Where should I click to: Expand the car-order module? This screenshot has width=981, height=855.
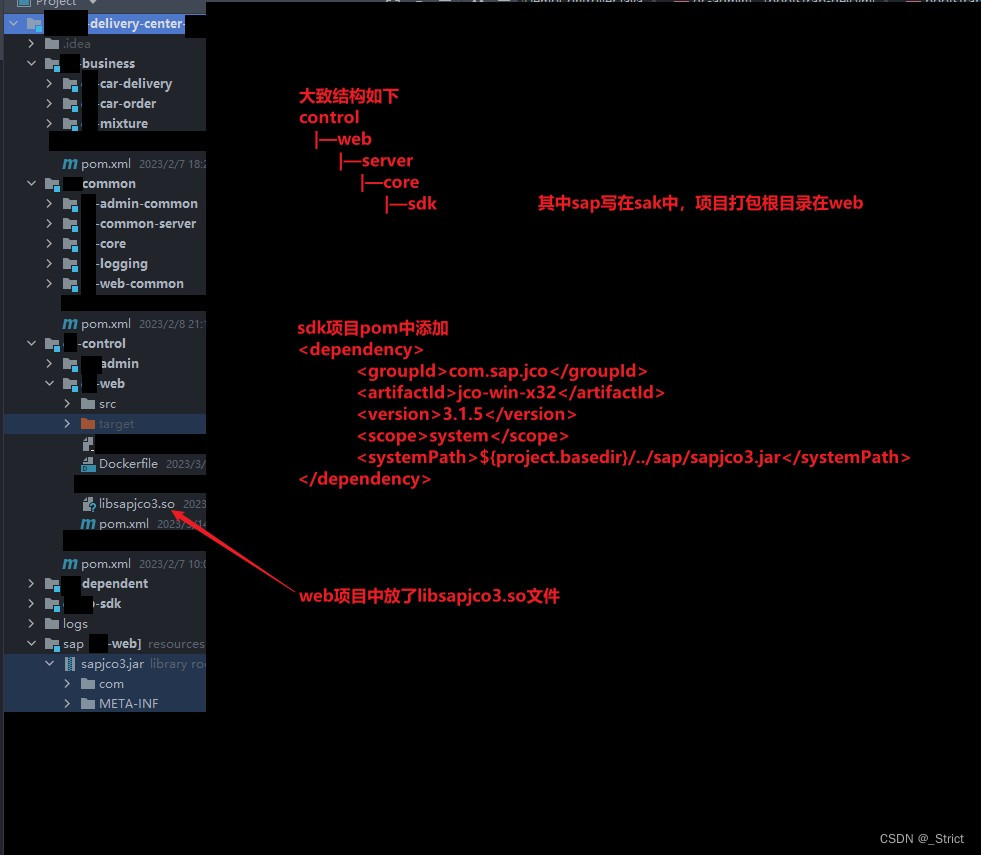(x=48, y=103)
